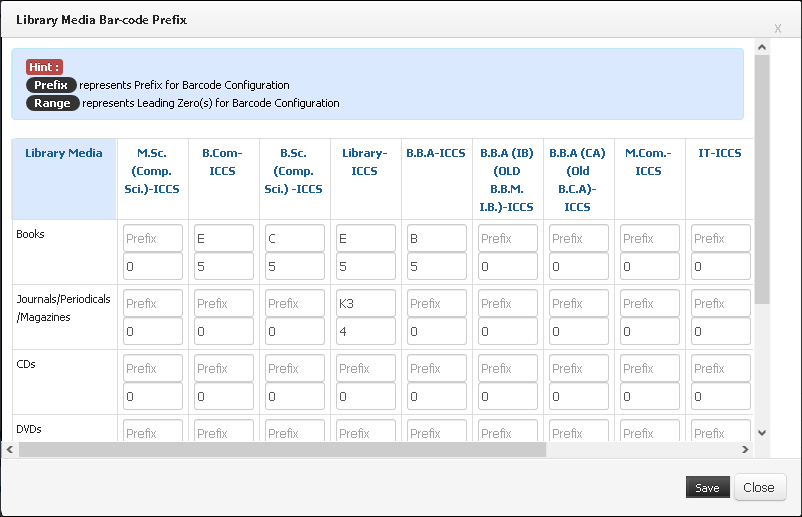This screenshot has width=802, height=517.
Task: Save the barcode prefix configuration
Action: pyautogui.click(x=707, y=487)
